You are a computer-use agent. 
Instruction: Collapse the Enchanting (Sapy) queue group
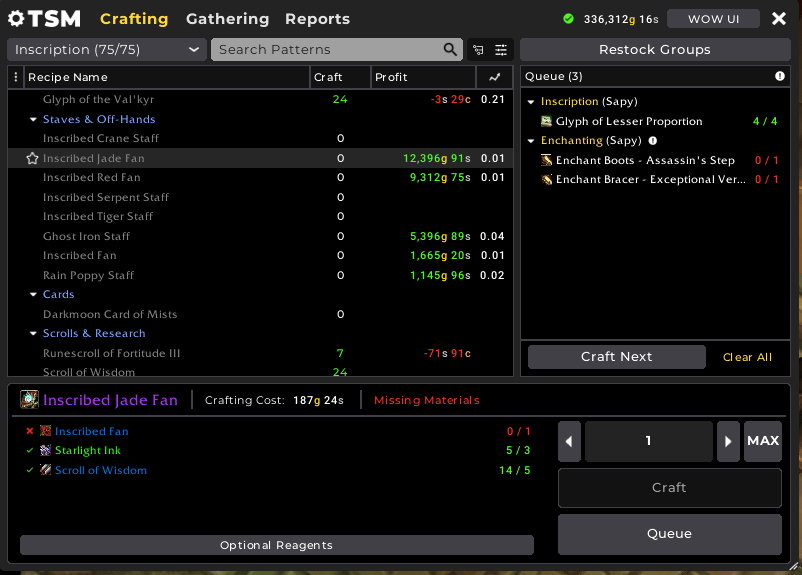pyautogui.click(x=531, y=141)
